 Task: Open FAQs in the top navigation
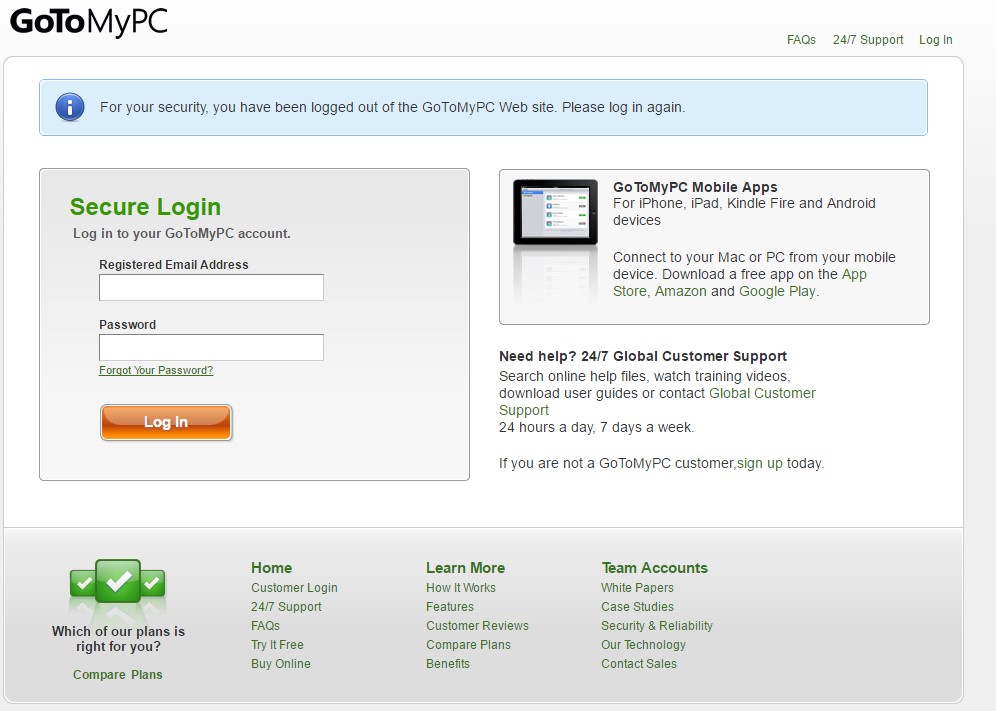[801, 39]
